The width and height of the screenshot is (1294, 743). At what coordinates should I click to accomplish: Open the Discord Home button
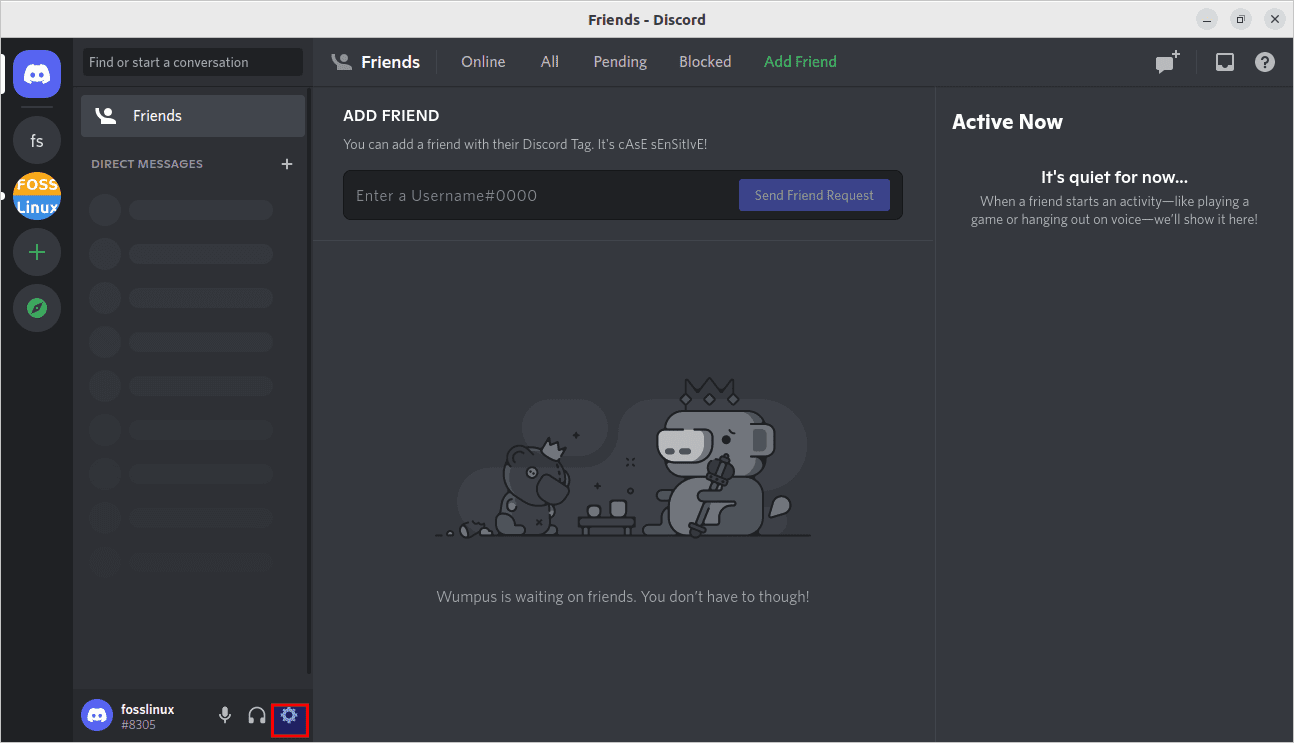[x=37, y=74]
